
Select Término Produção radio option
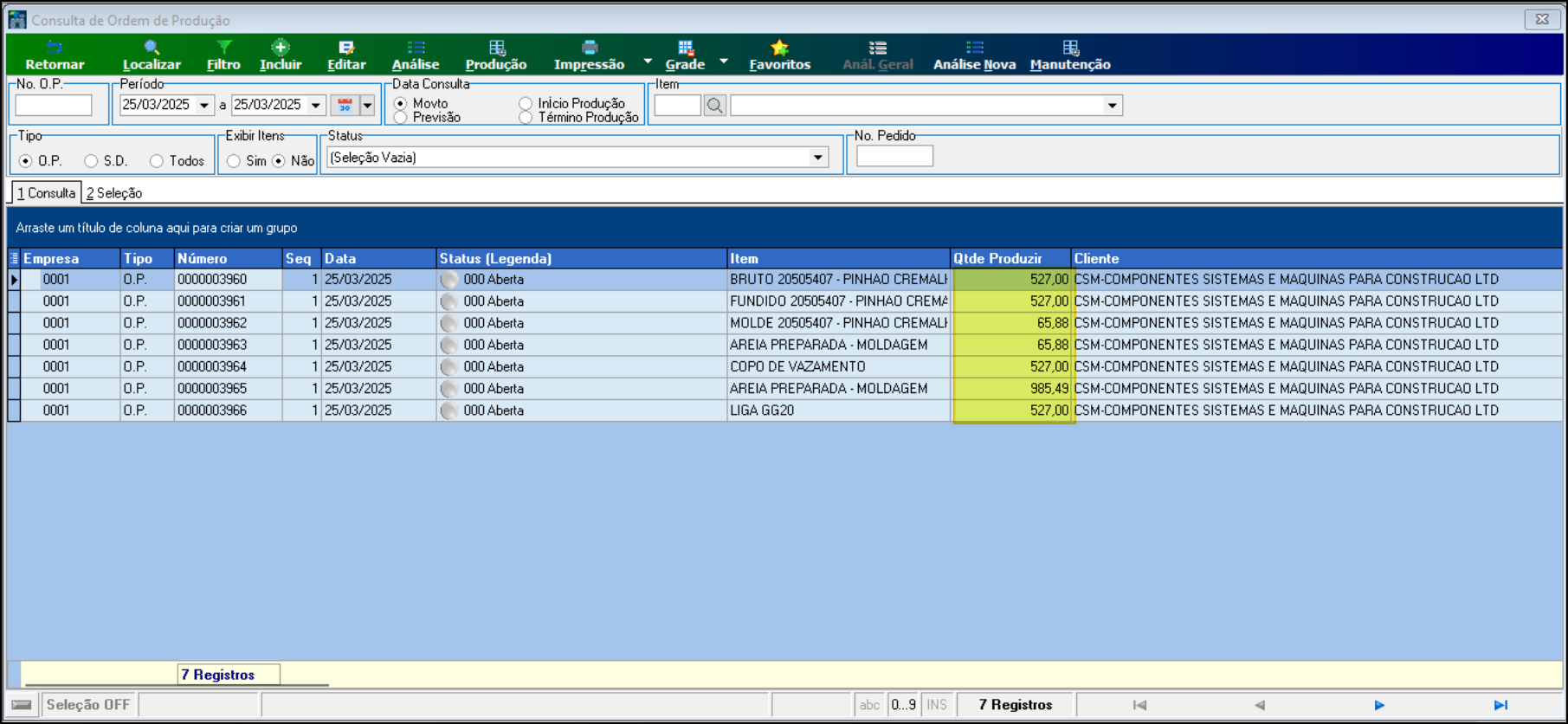(x=526, y=117)
